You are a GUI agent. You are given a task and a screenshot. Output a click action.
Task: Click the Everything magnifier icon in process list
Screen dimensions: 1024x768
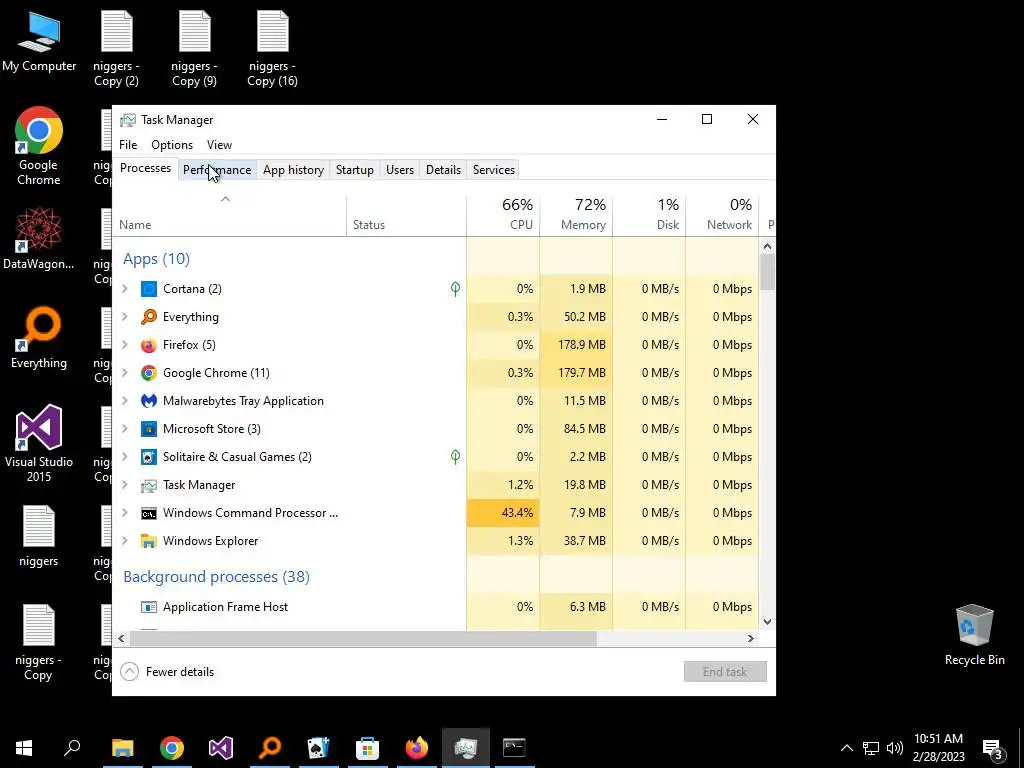click(x=149, y=317)
